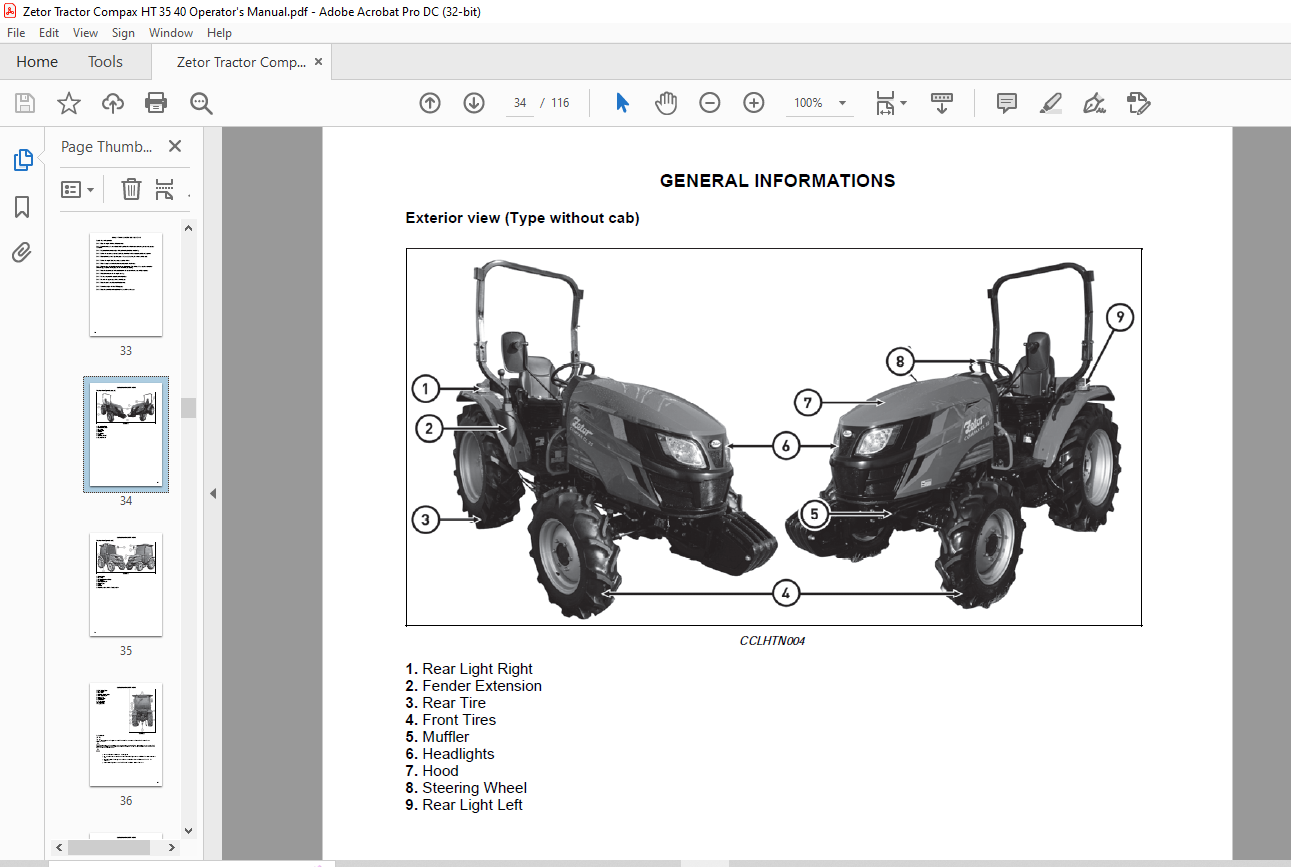Choose the Selection arrow tool
The image size is (1291, 867).
point(622,103)
